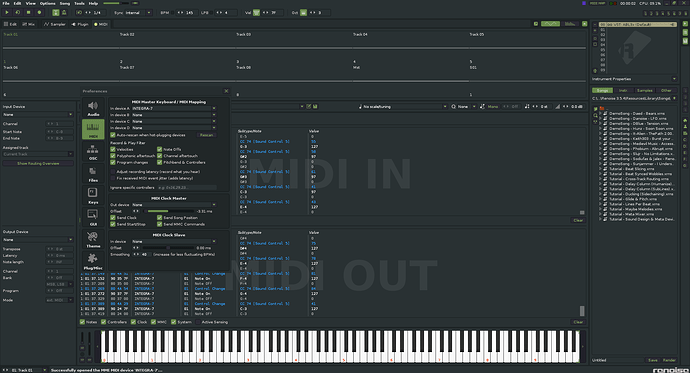Viewport: 690px width, 373px height.
Task: Toggle the pattern follow button
Action: (x=55, y=12)
